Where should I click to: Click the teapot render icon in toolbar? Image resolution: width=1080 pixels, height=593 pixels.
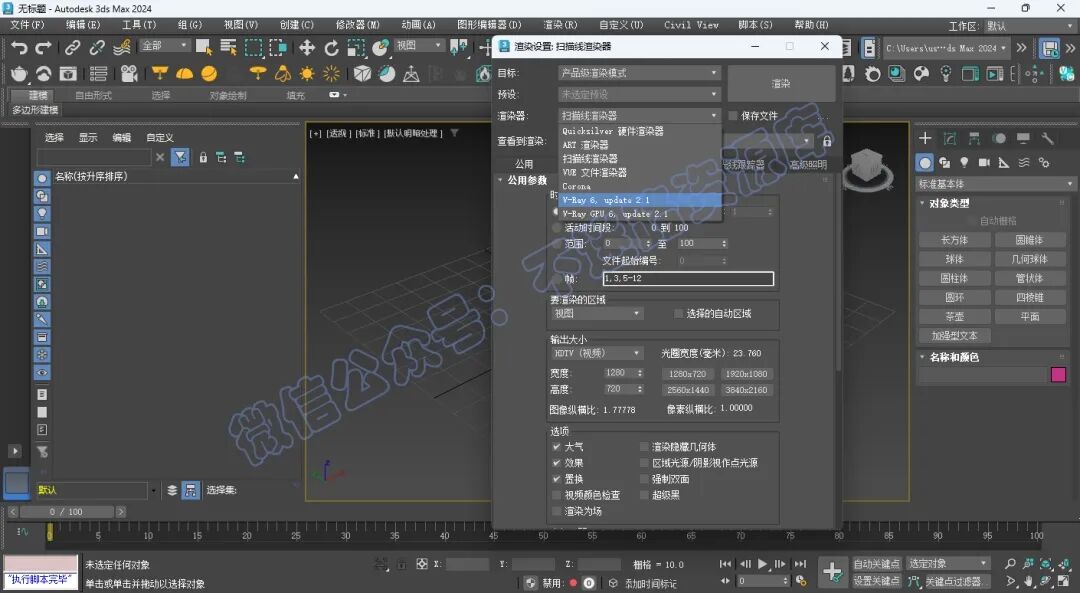pyautogui.click(x=19, y=74)
